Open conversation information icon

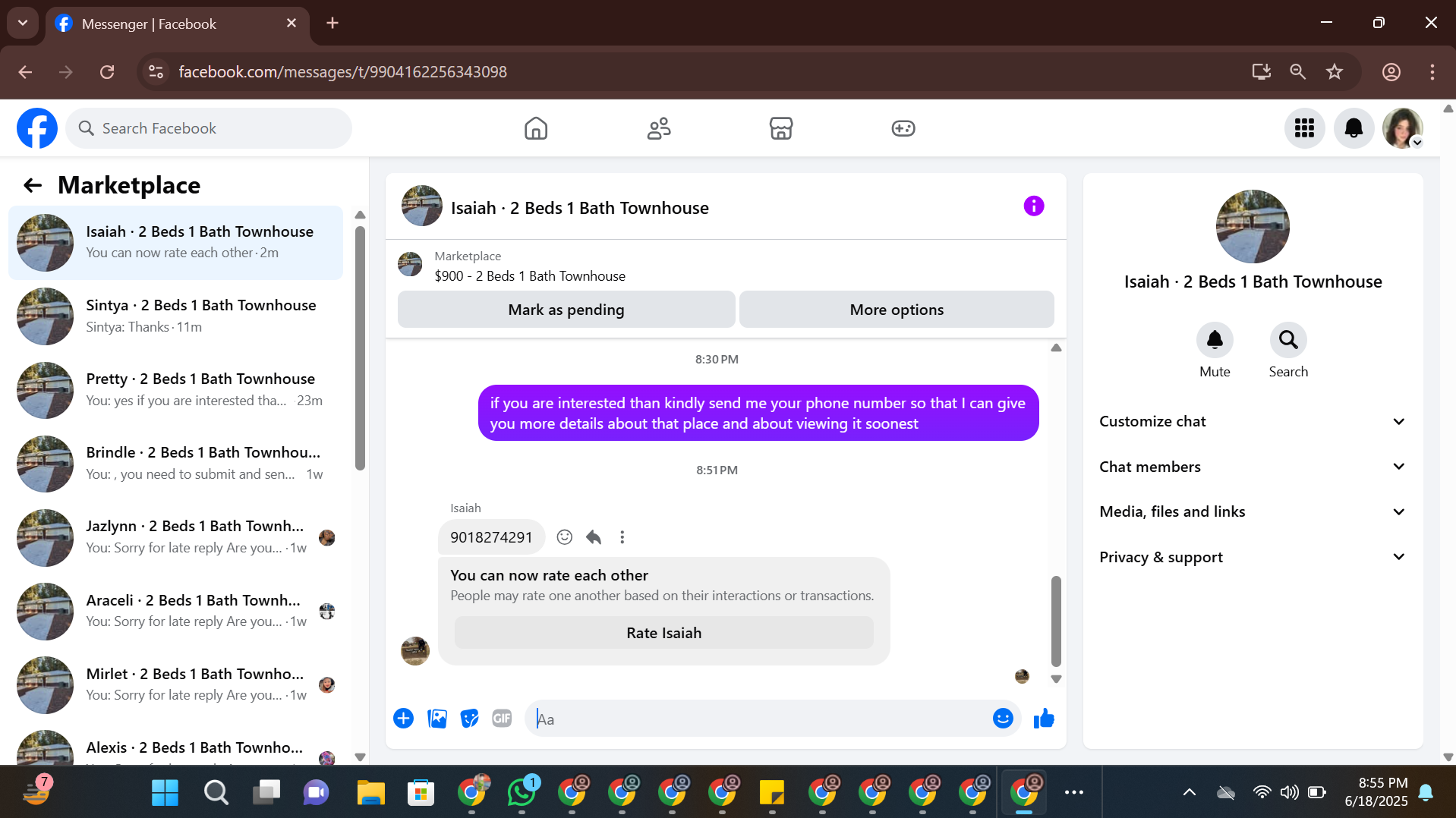coord(1033,206)
